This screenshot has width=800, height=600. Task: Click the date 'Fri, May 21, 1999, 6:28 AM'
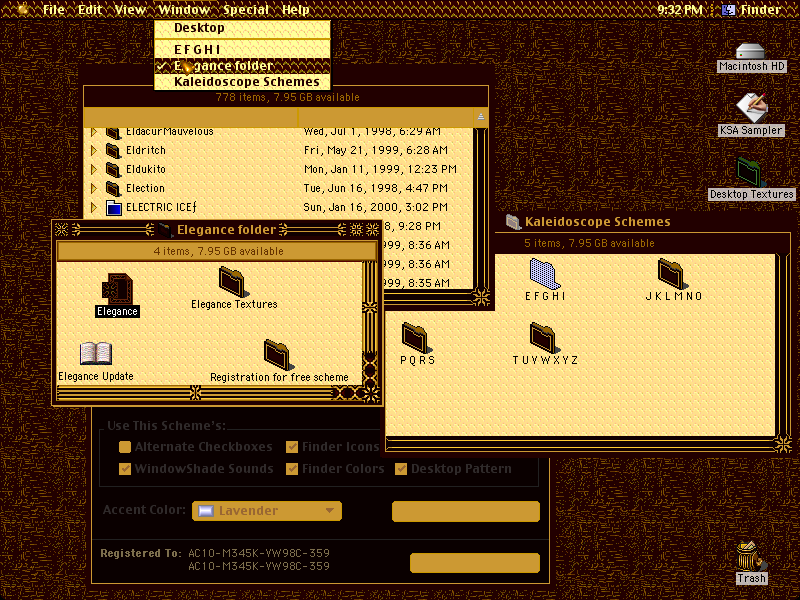pyautogui.click(x=376, y=151)
